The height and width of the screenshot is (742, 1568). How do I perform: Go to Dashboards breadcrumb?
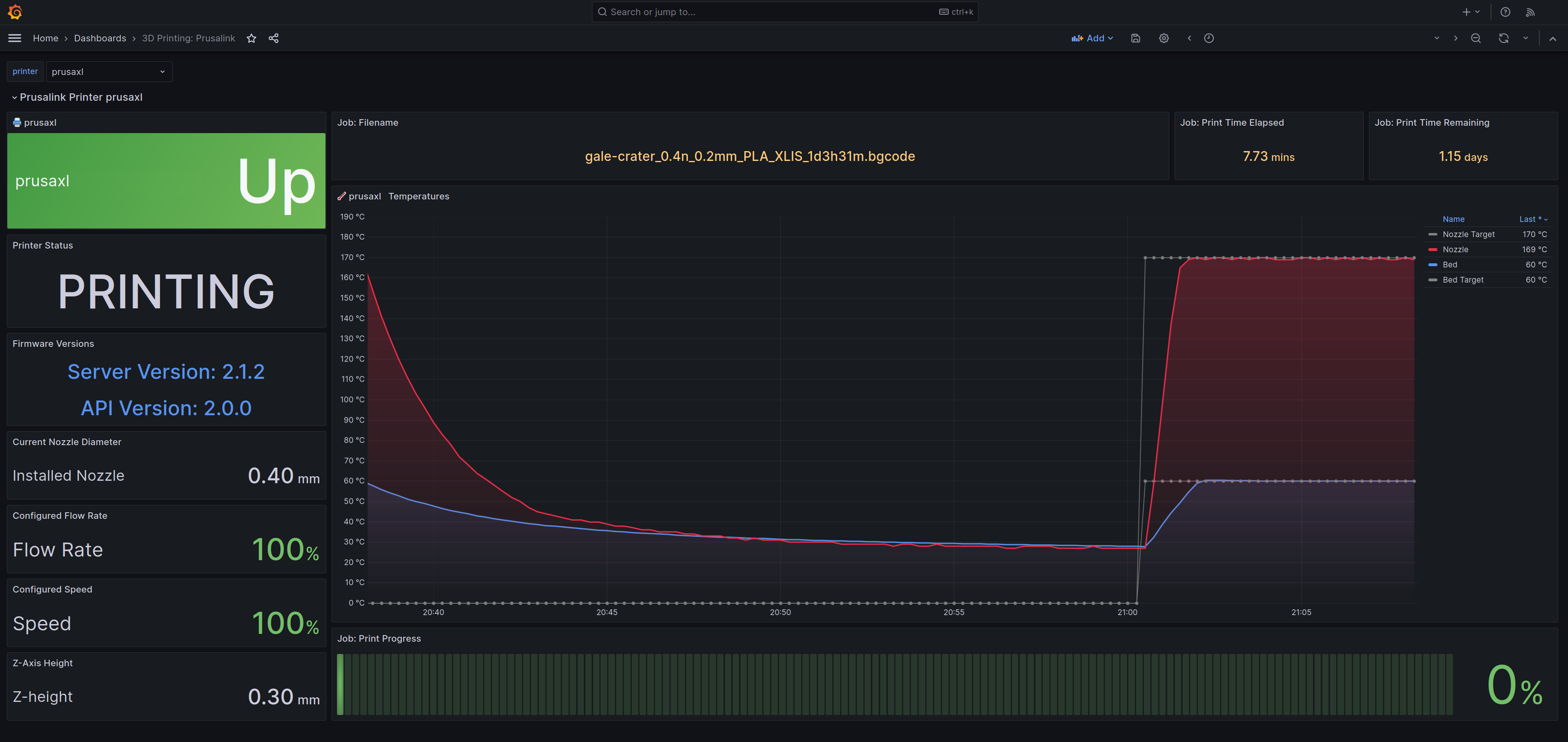(x=100, y=38)
